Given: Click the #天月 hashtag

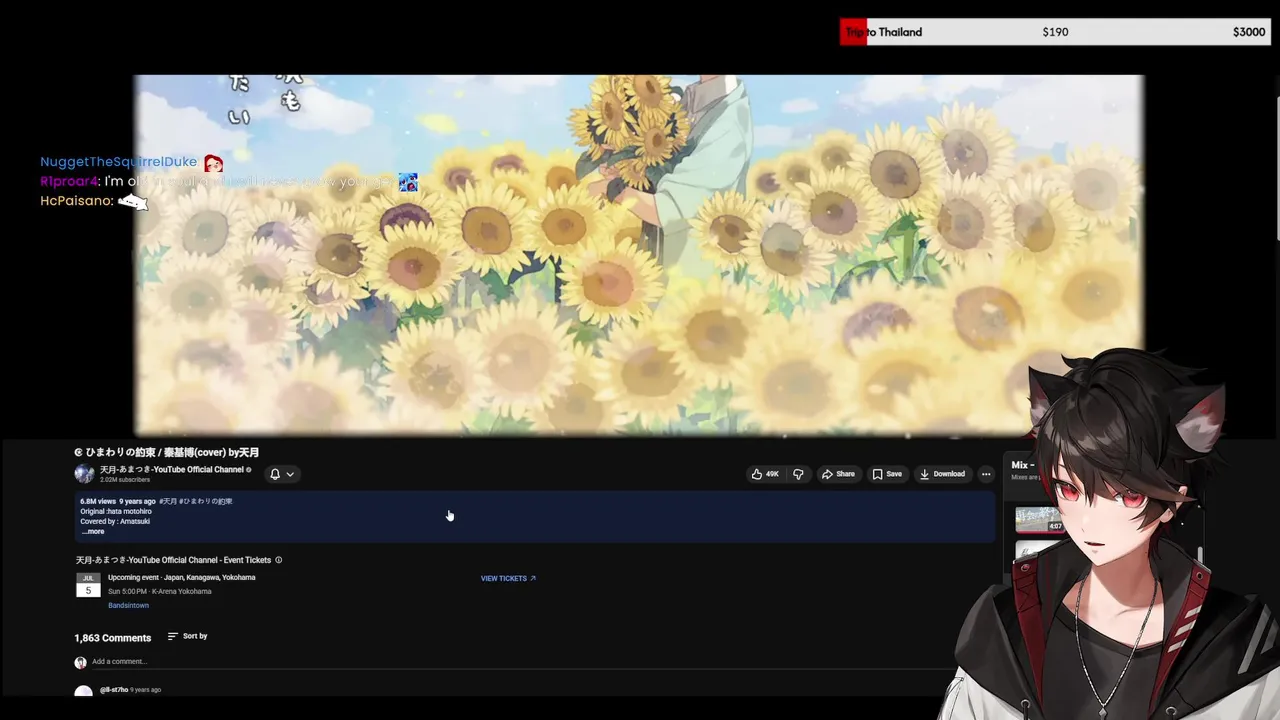Looking at the screenshot, I should (168, 501).
